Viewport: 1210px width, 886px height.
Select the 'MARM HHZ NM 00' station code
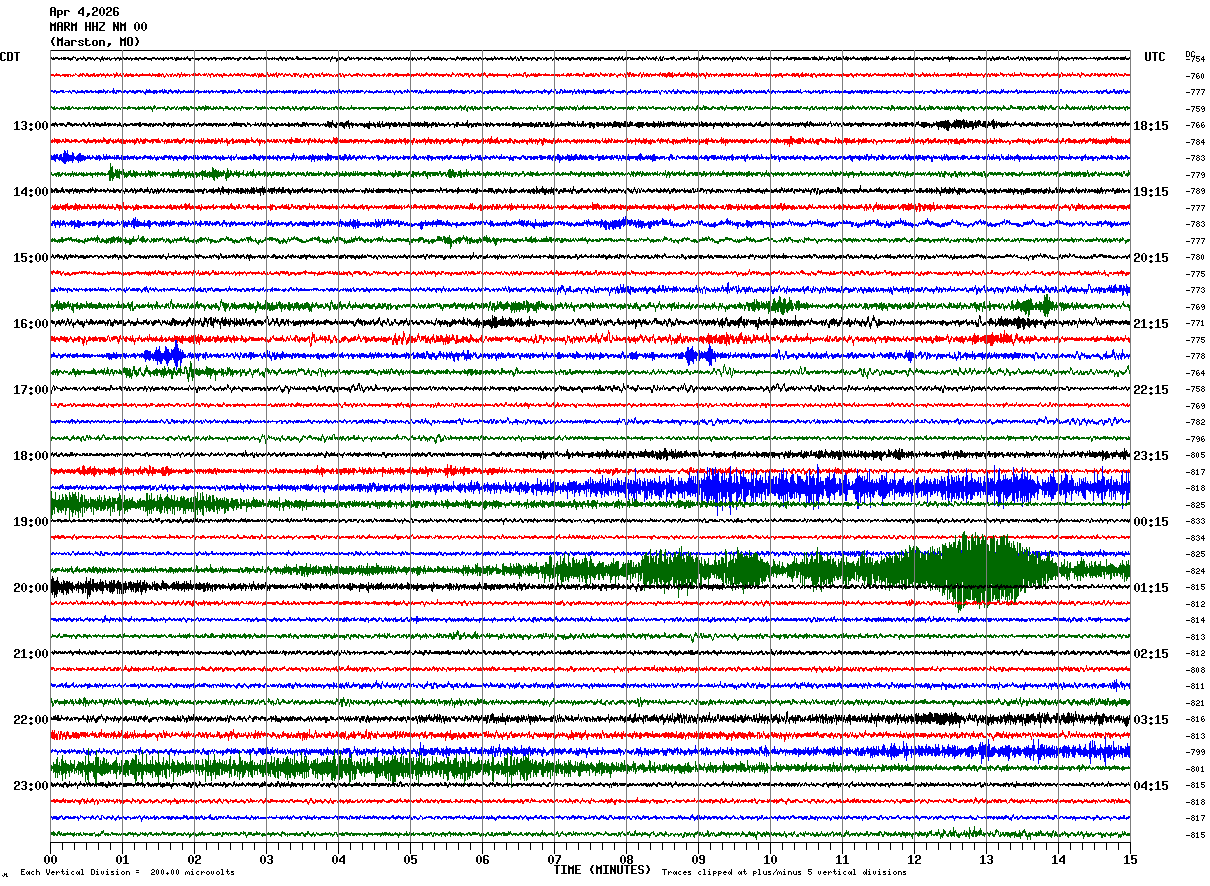coord(98,27)
